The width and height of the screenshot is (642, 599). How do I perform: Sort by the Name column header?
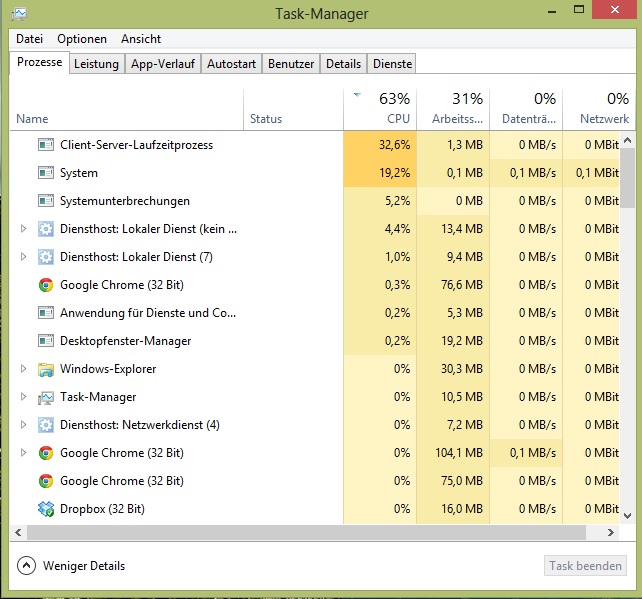[x=127, y=110]
